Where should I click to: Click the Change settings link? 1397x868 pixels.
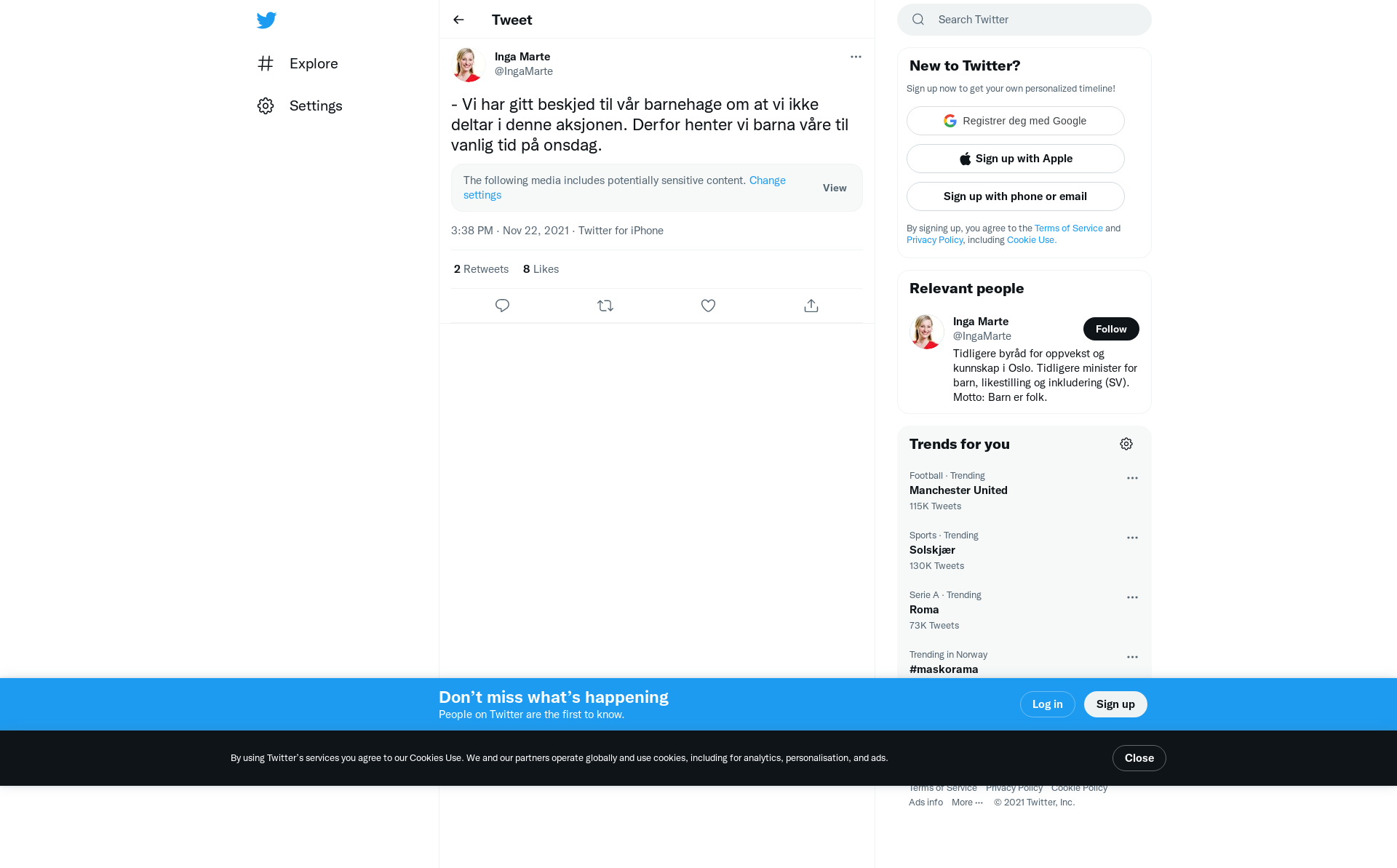624,188
